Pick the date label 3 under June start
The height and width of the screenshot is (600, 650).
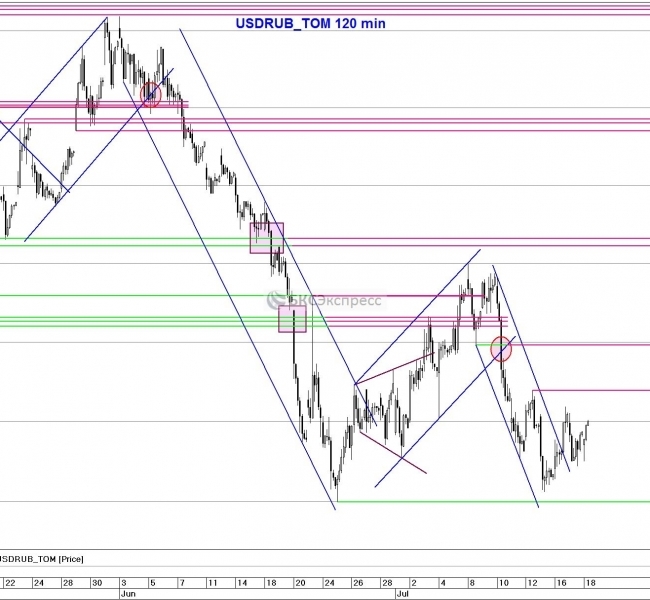(124, 583)
